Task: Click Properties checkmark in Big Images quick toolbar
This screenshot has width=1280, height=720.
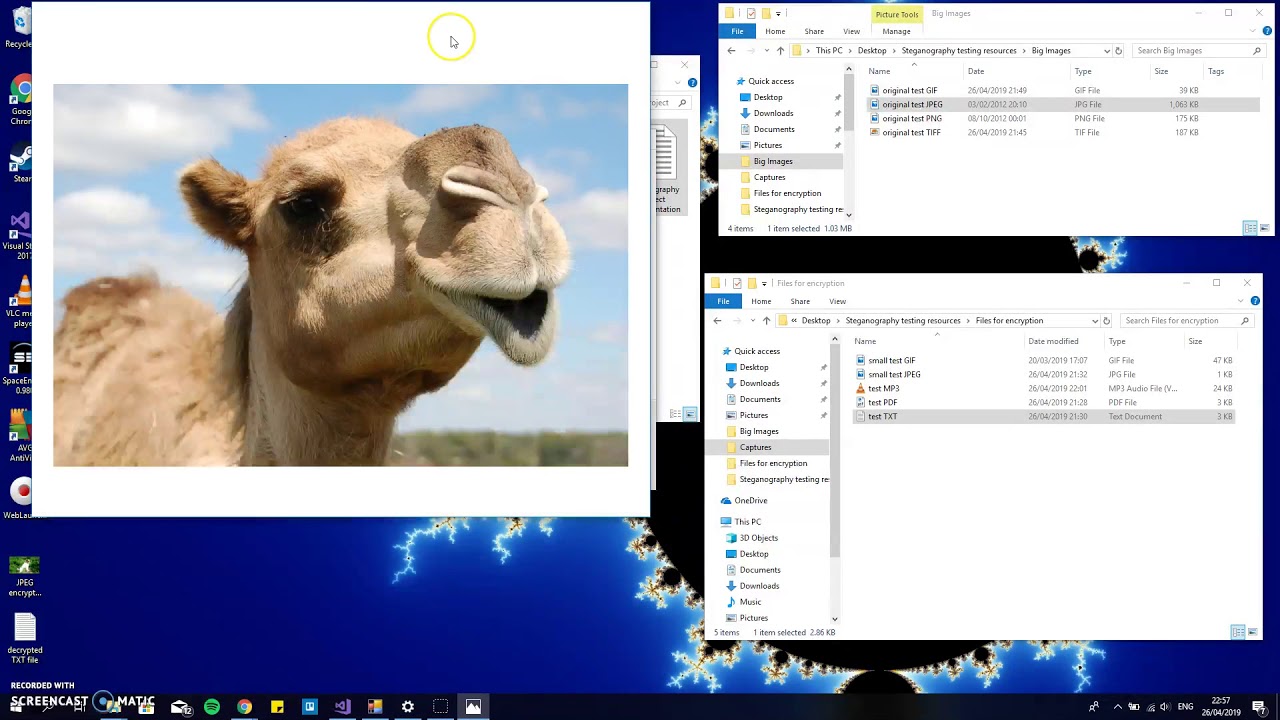Action: [x=752, y=14]
